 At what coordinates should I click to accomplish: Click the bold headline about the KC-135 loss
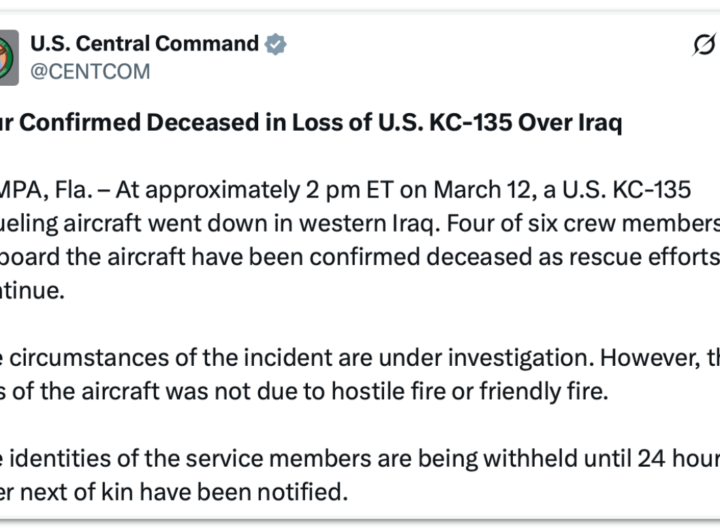[311, 123]
